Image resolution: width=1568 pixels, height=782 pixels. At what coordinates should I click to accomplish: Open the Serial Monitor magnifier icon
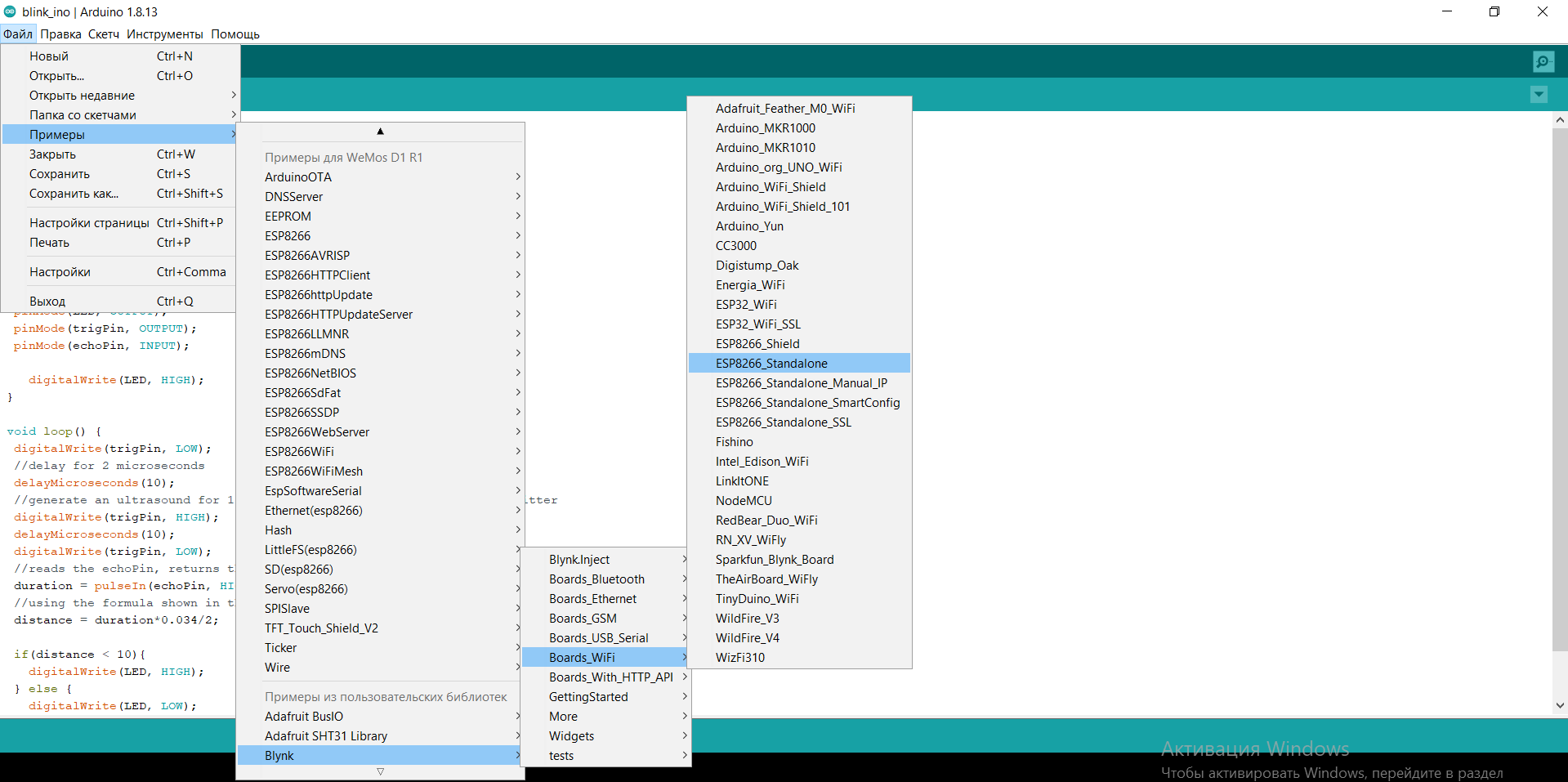point(1543,61)
